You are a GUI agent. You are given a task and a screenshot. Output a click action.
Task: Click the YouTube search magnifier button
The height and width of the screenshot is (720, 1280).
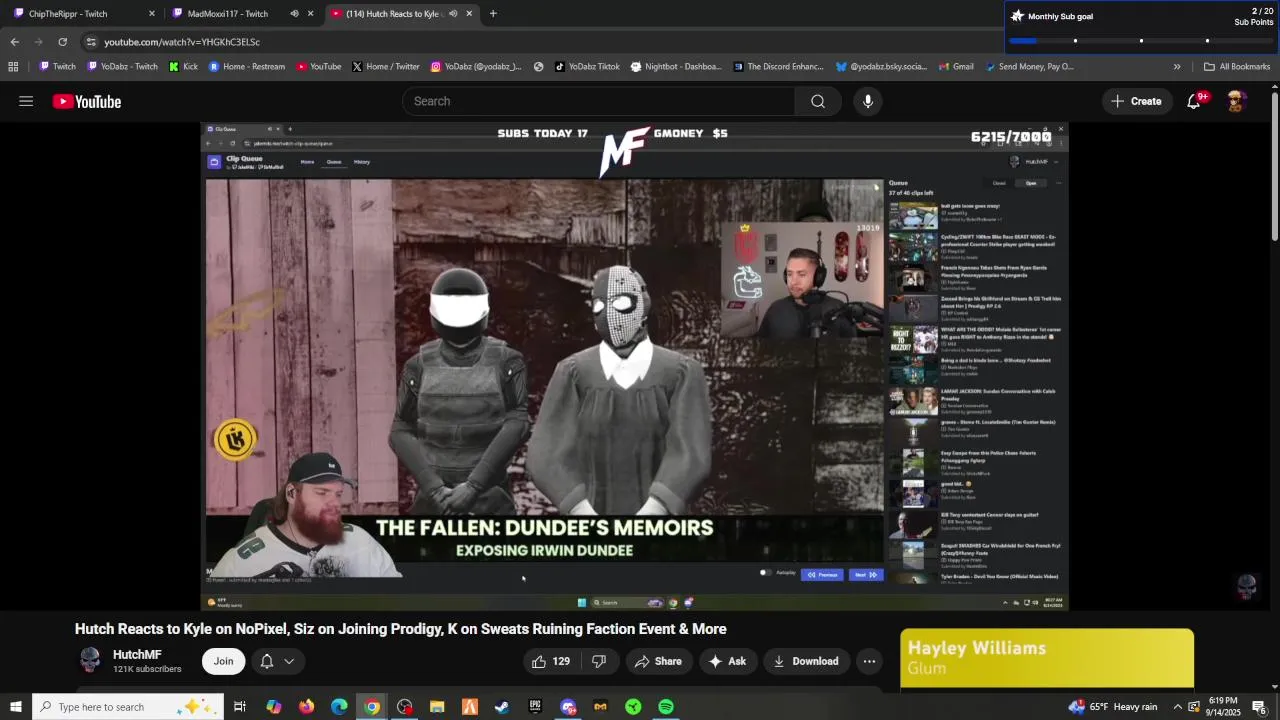pos(818,101)
